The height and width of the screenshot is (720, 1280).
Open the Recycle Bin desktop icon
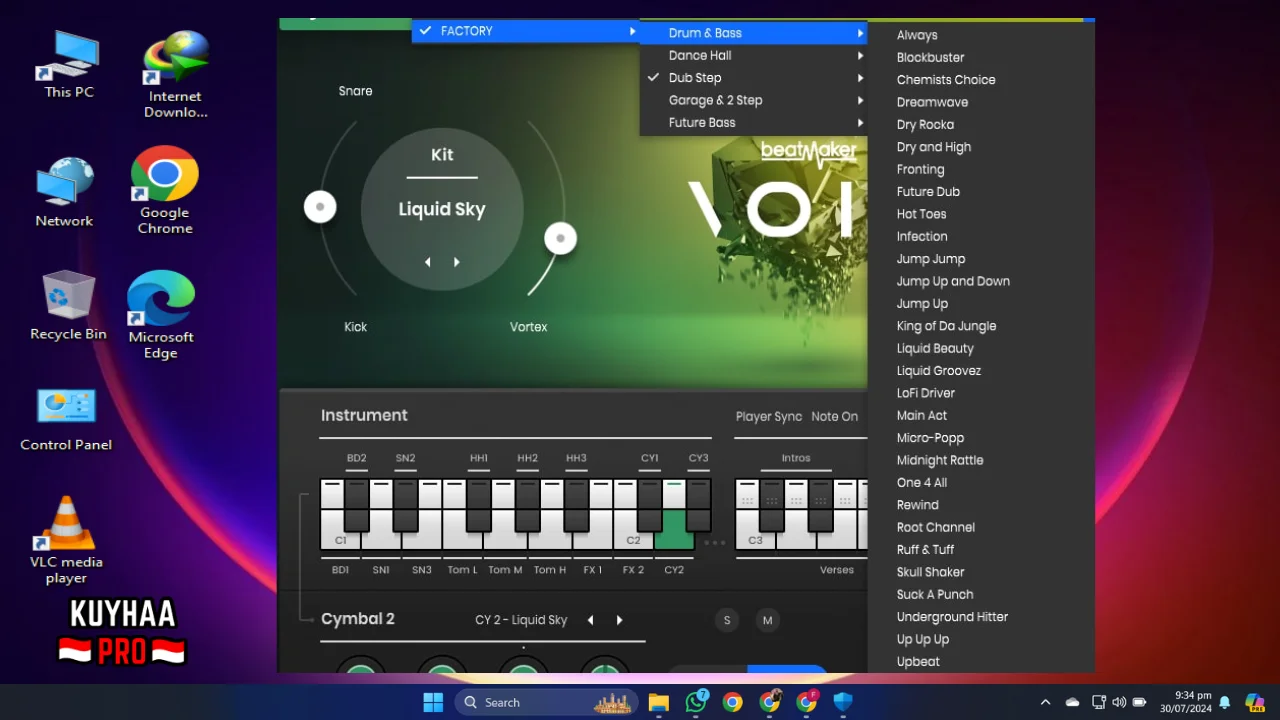pyautogui.click(x=68, y=305)
